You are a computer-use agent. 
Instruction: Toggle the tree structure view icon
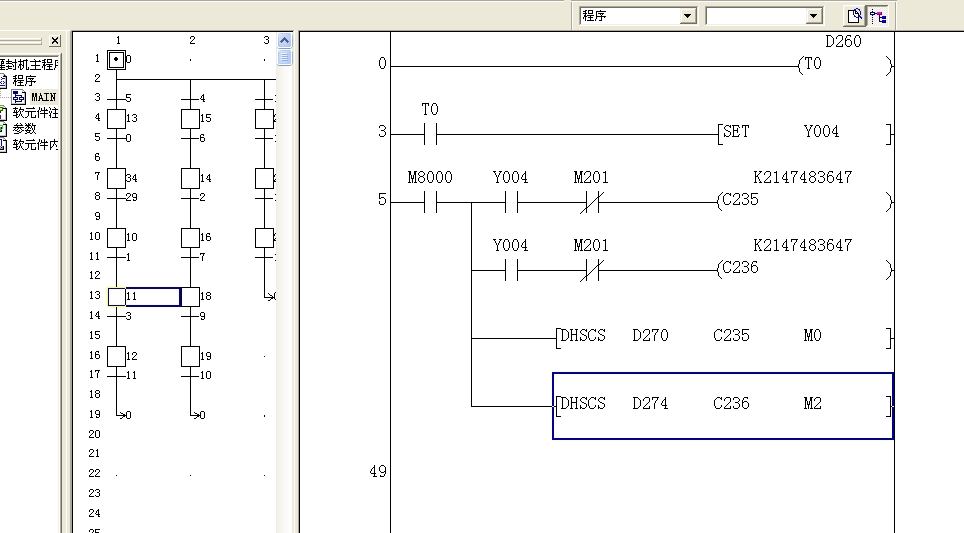878,16
